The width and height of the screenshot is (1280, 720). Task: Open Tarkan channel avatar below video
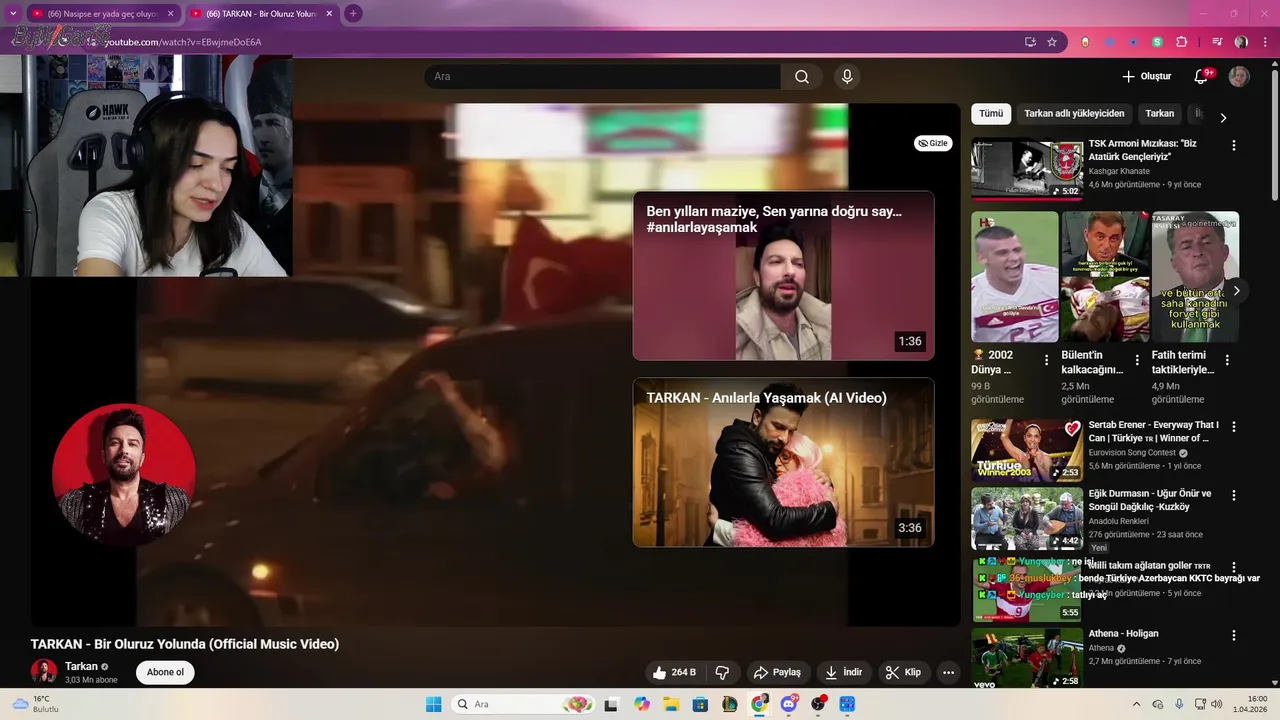[44, 672]
